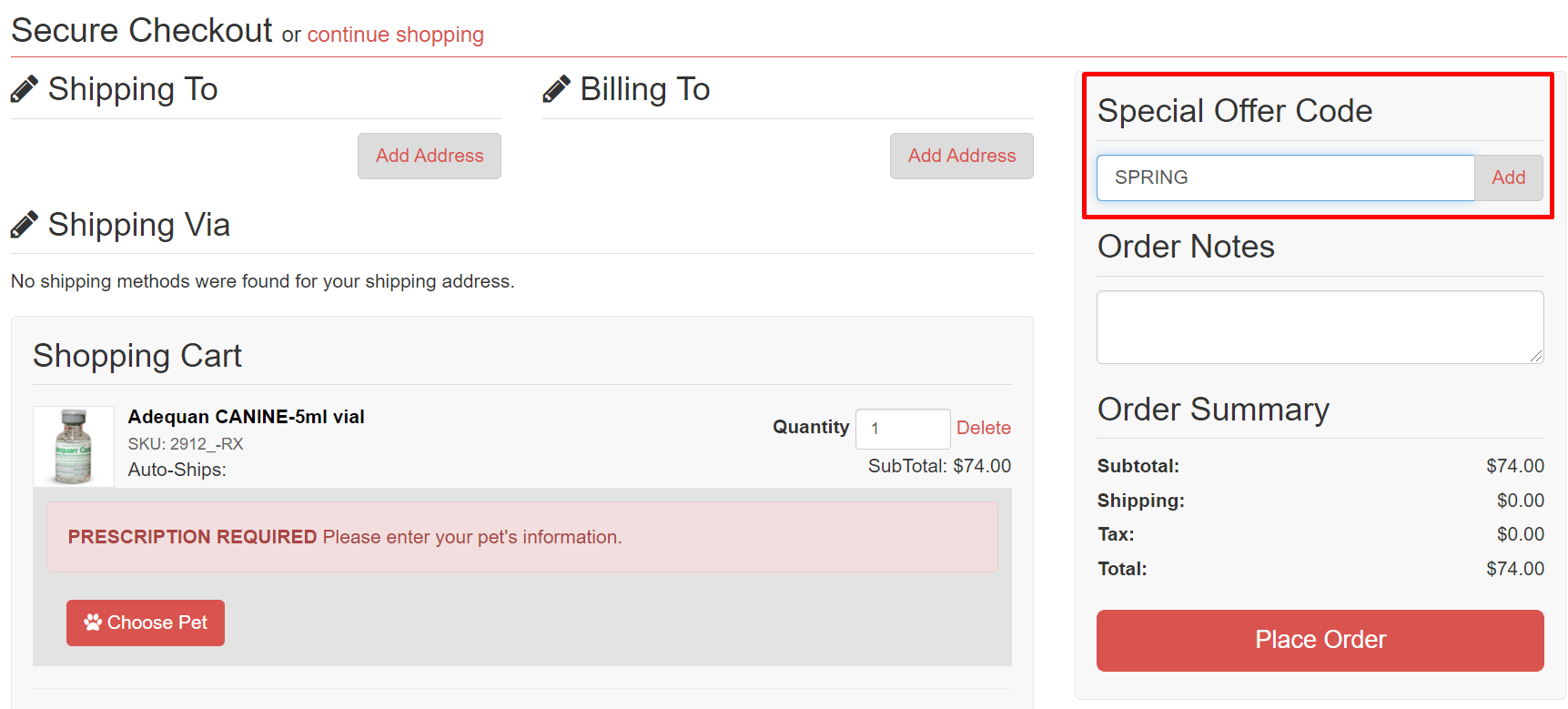Add an address under Shipping To
Image resolution: width=1568 pixels, height=709 pixels.
430,156
